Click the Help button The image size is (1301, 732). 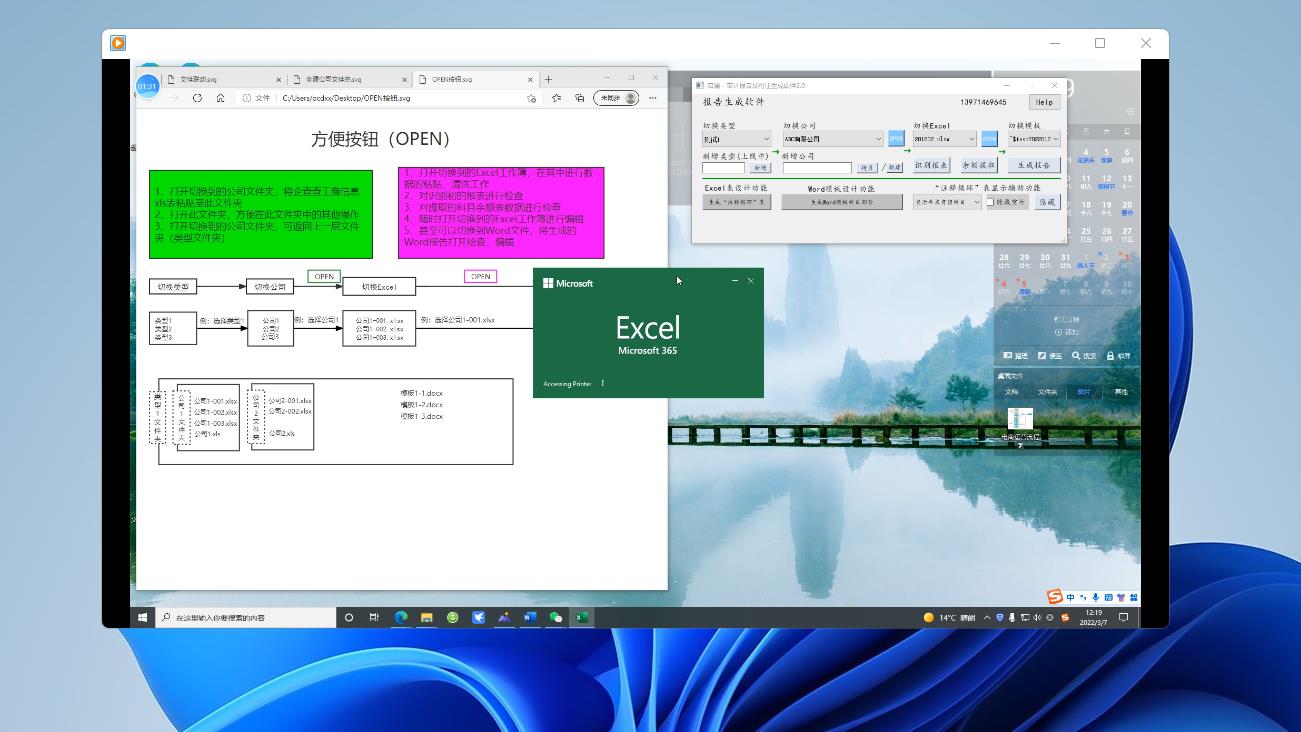(1045, 102)
